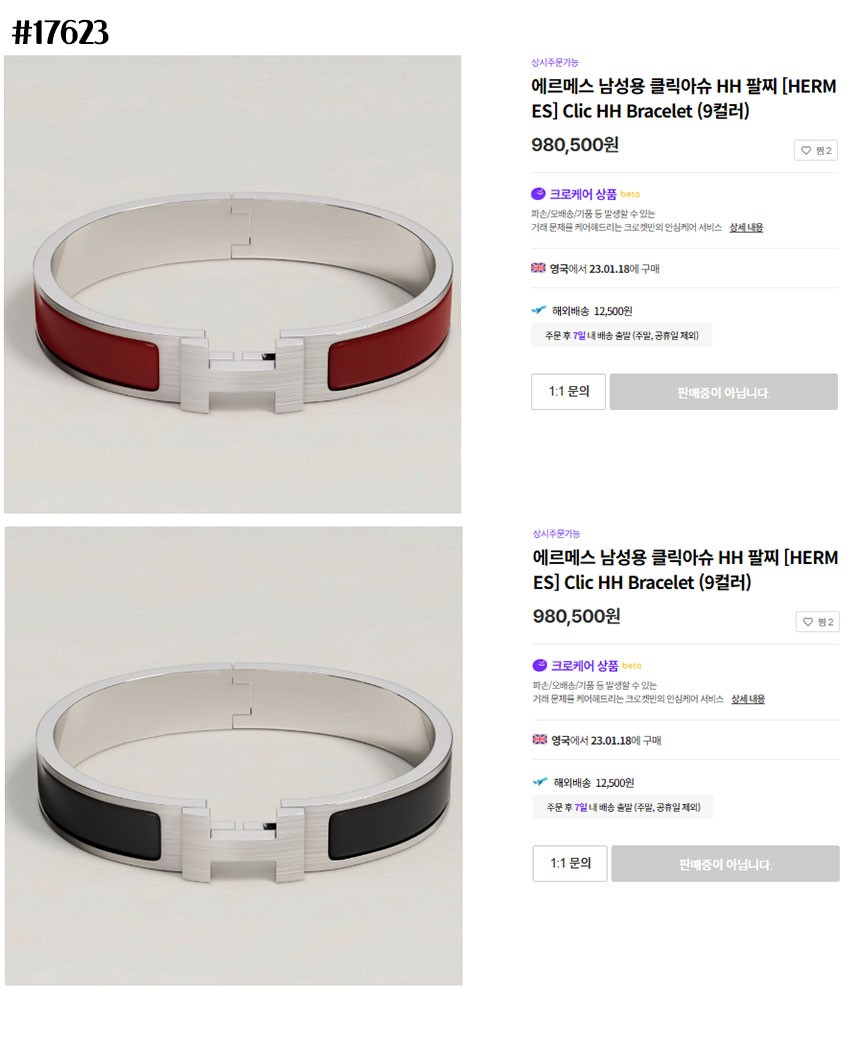Open 상세 내용 link for the red bracelet
Screen dimensions: 860x1042
pyautogui.click(x=746, y=228)
